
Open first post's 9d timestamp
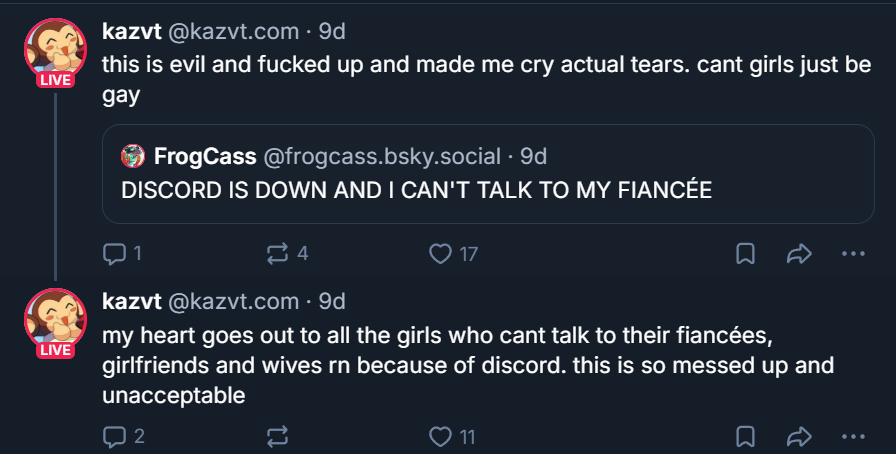point(331,31)
